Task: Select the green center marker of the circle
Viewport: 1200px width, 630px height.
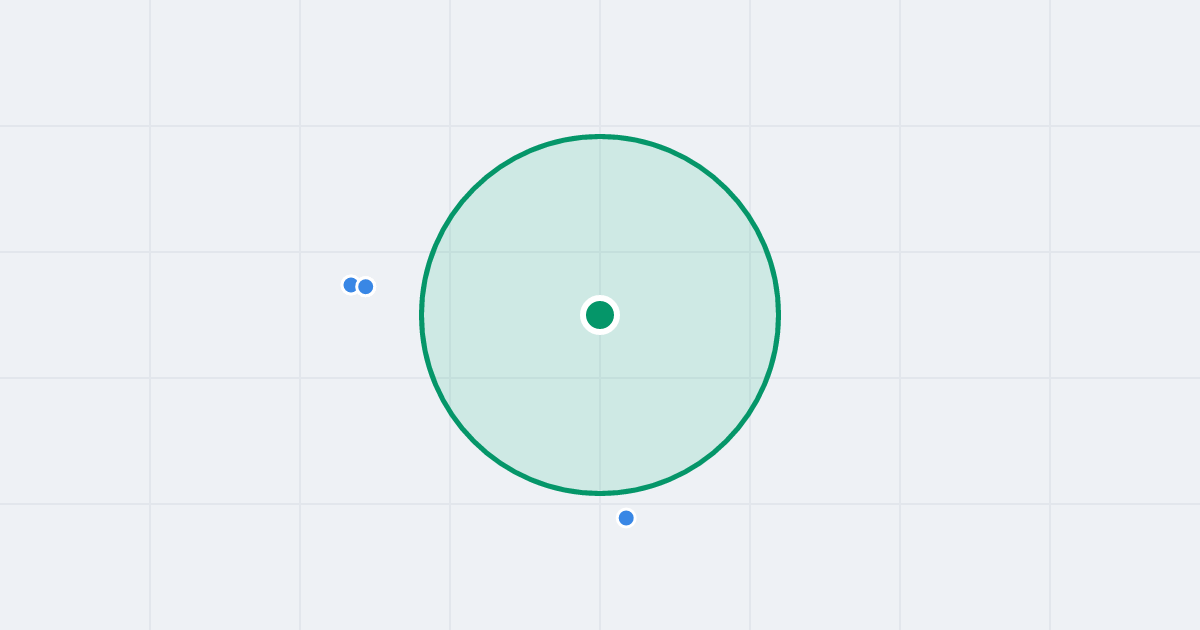Action: 600,315
